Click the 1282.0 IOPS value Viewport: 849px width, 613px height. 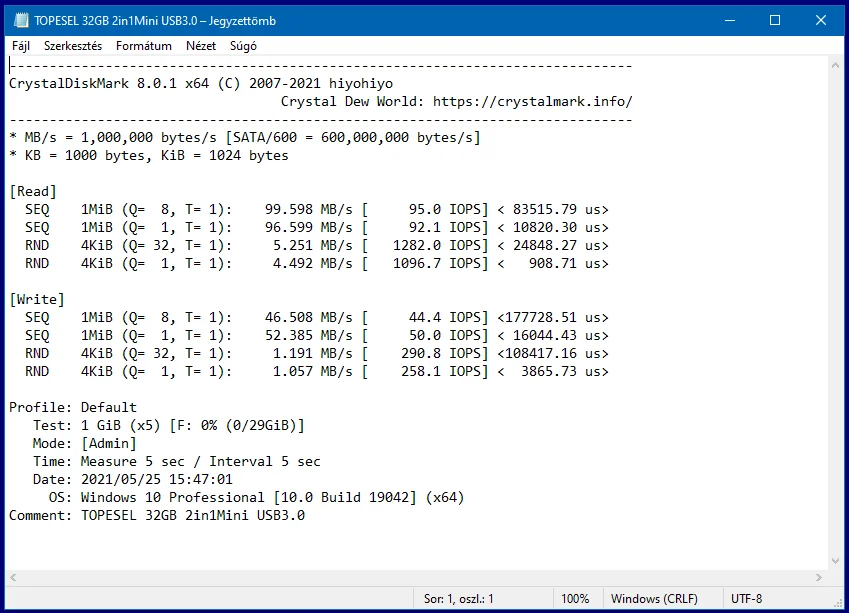[x=436, y=245]
